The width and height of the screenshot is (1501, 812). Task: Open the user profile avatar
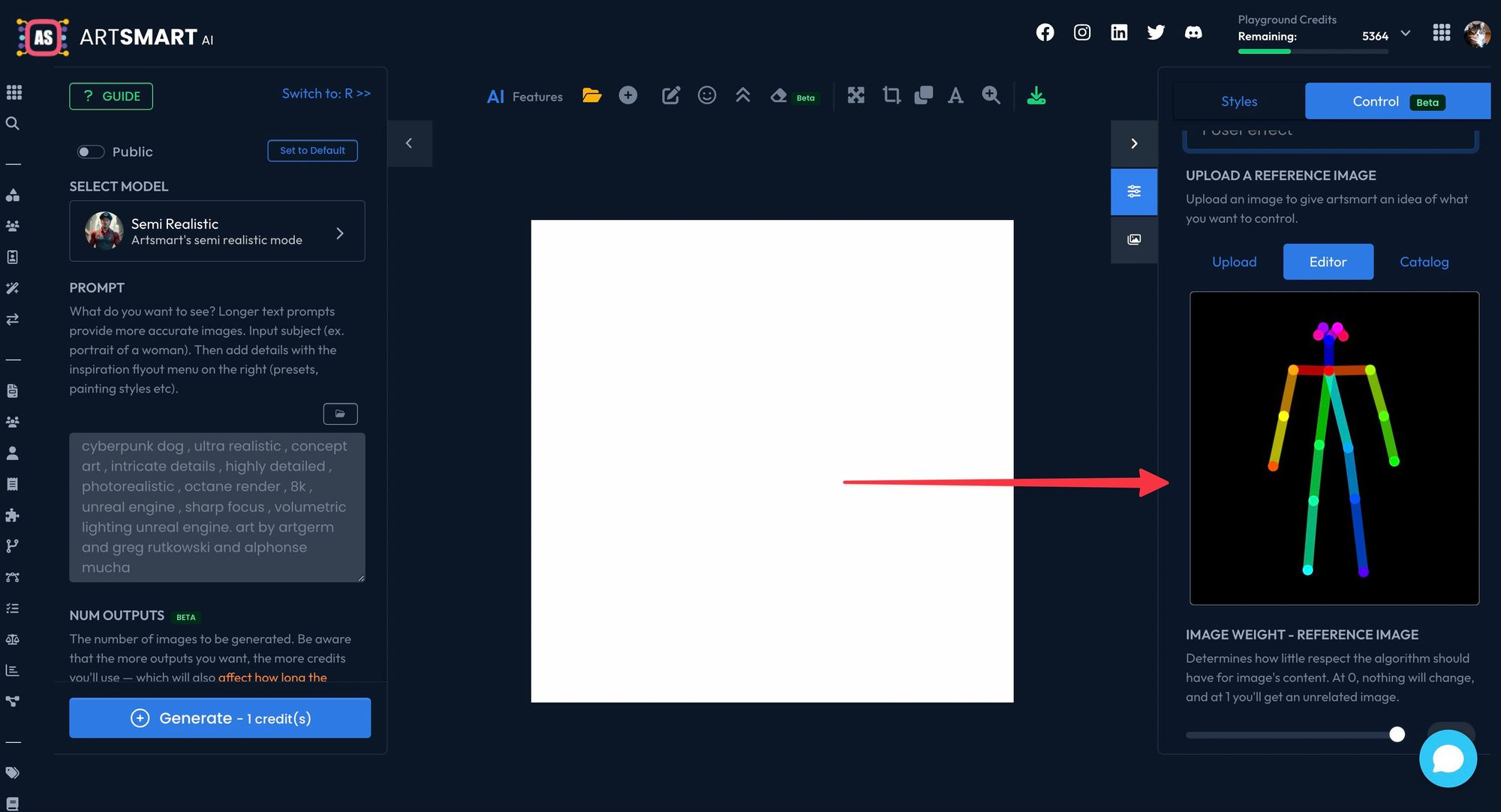coord(1477,34)
